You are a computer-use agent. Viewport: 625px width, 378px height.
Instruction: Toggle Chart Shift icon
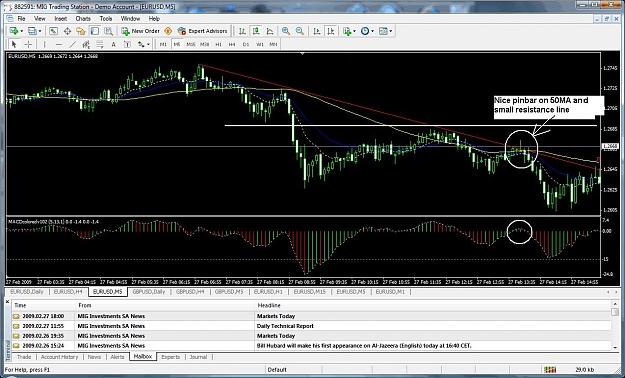330,31
